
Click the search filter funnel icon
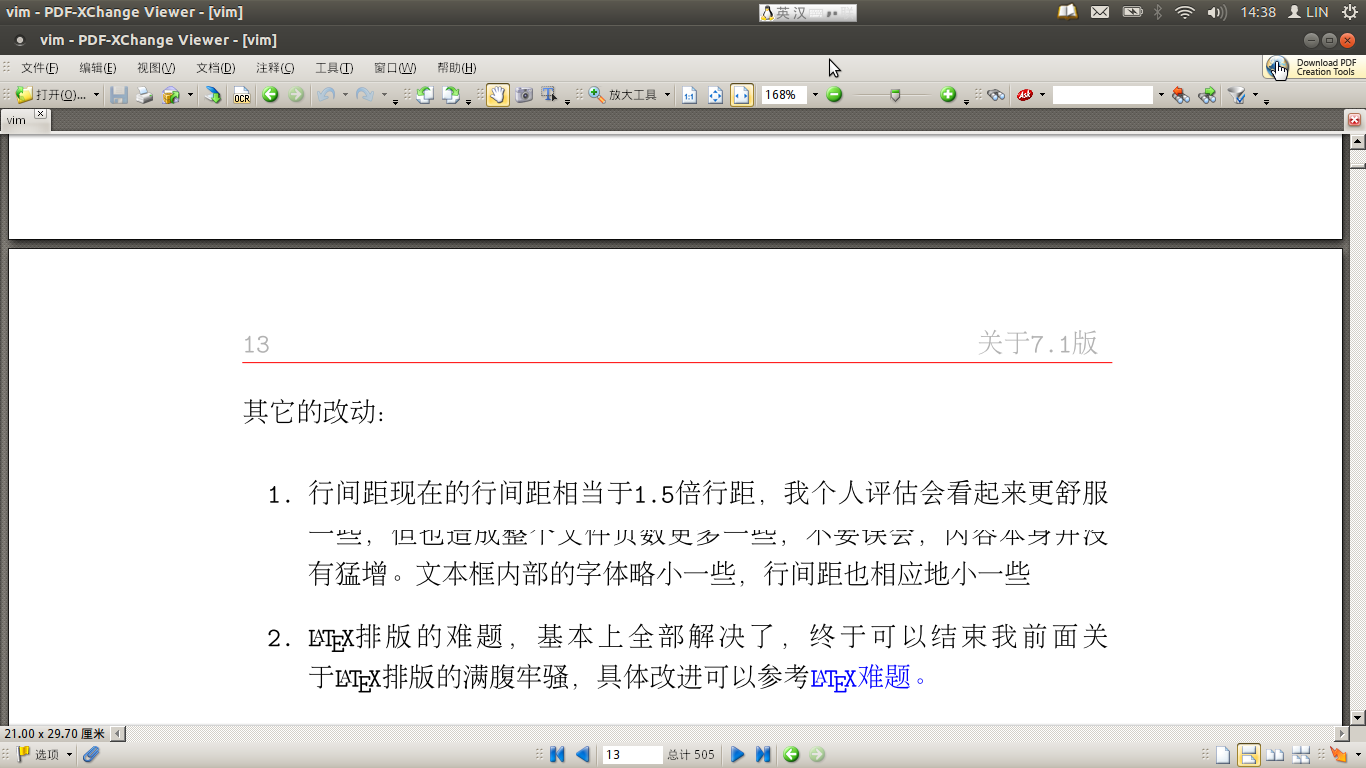click(x=1238, y=95)
